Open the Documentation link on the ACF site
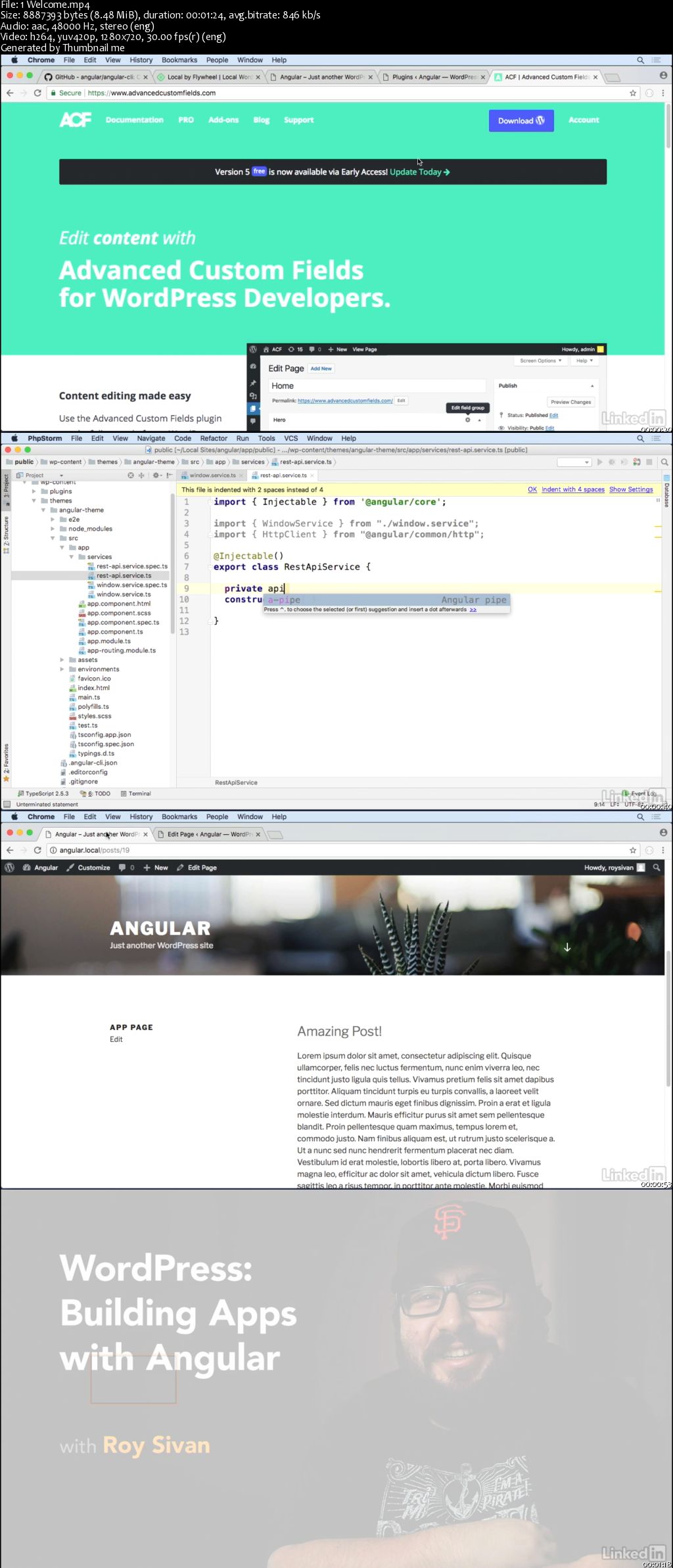Image resolution: width=673 pixels, height=1568 pixels. click(x=134, y=120)
